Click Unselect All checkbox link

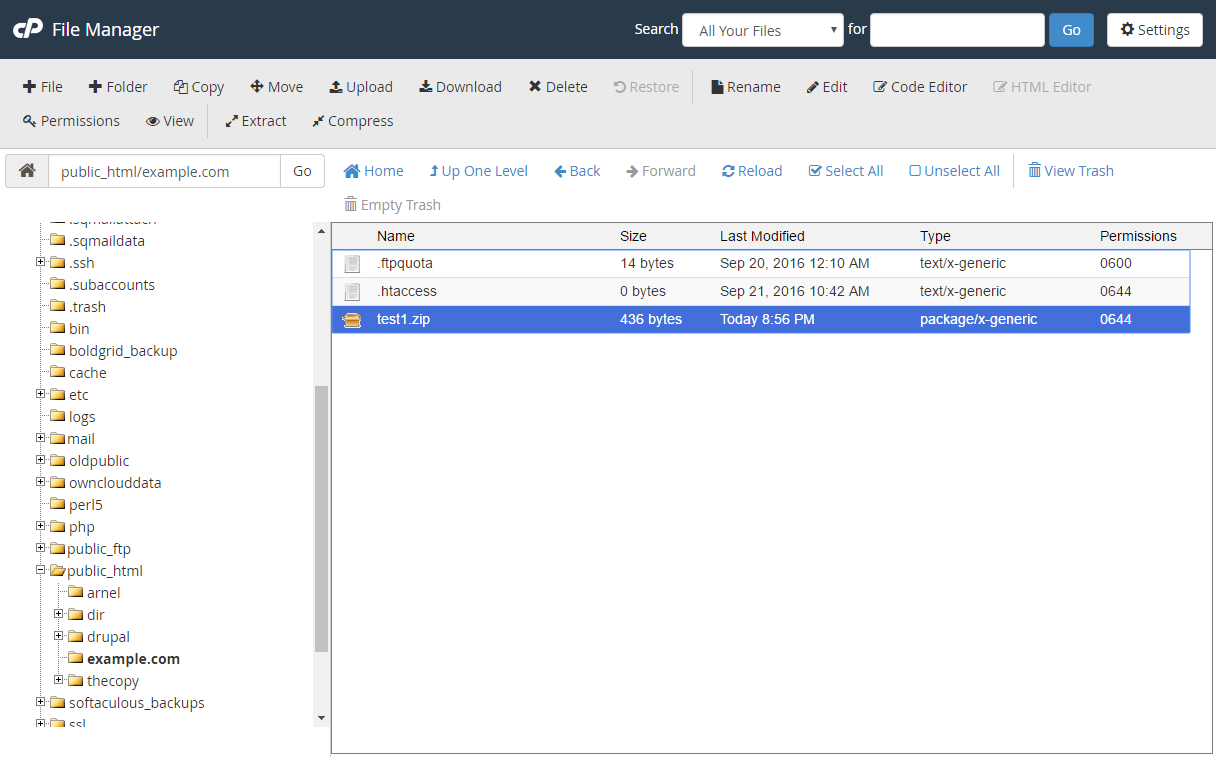pos(954,171)
